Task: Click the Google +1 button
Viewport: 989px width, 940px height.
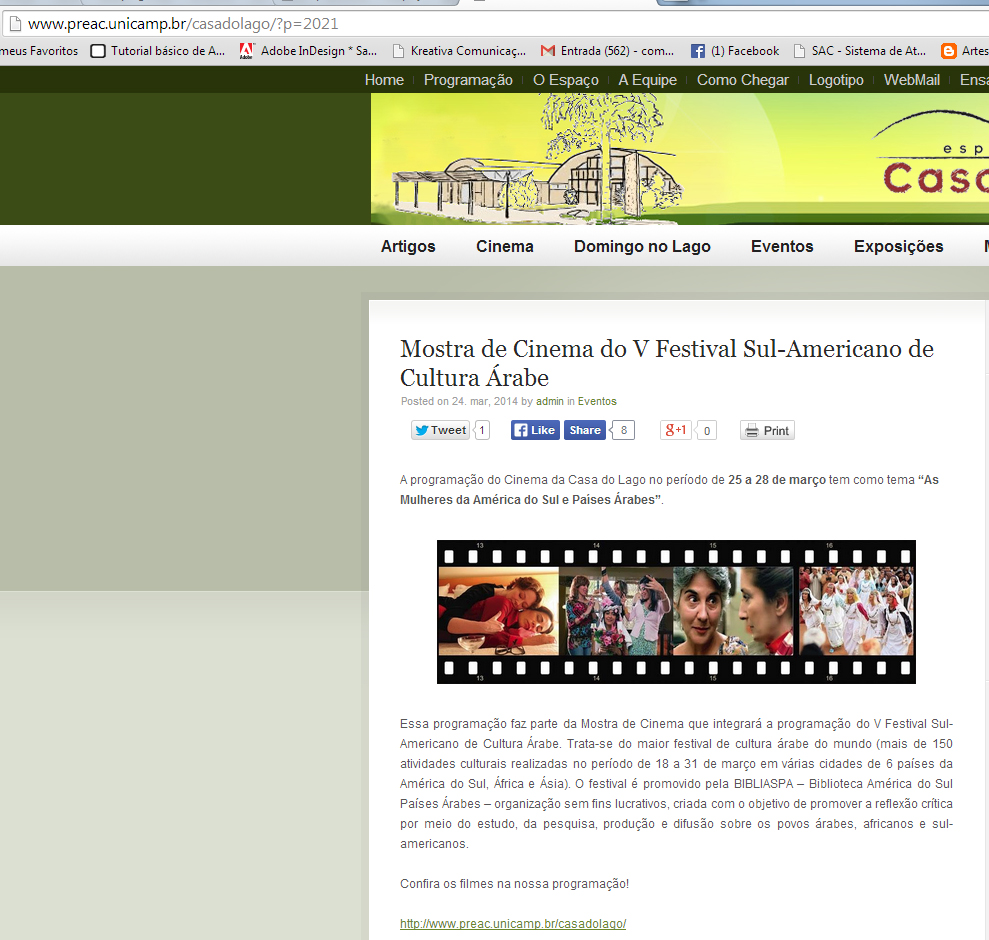Action: pos(676,430)
